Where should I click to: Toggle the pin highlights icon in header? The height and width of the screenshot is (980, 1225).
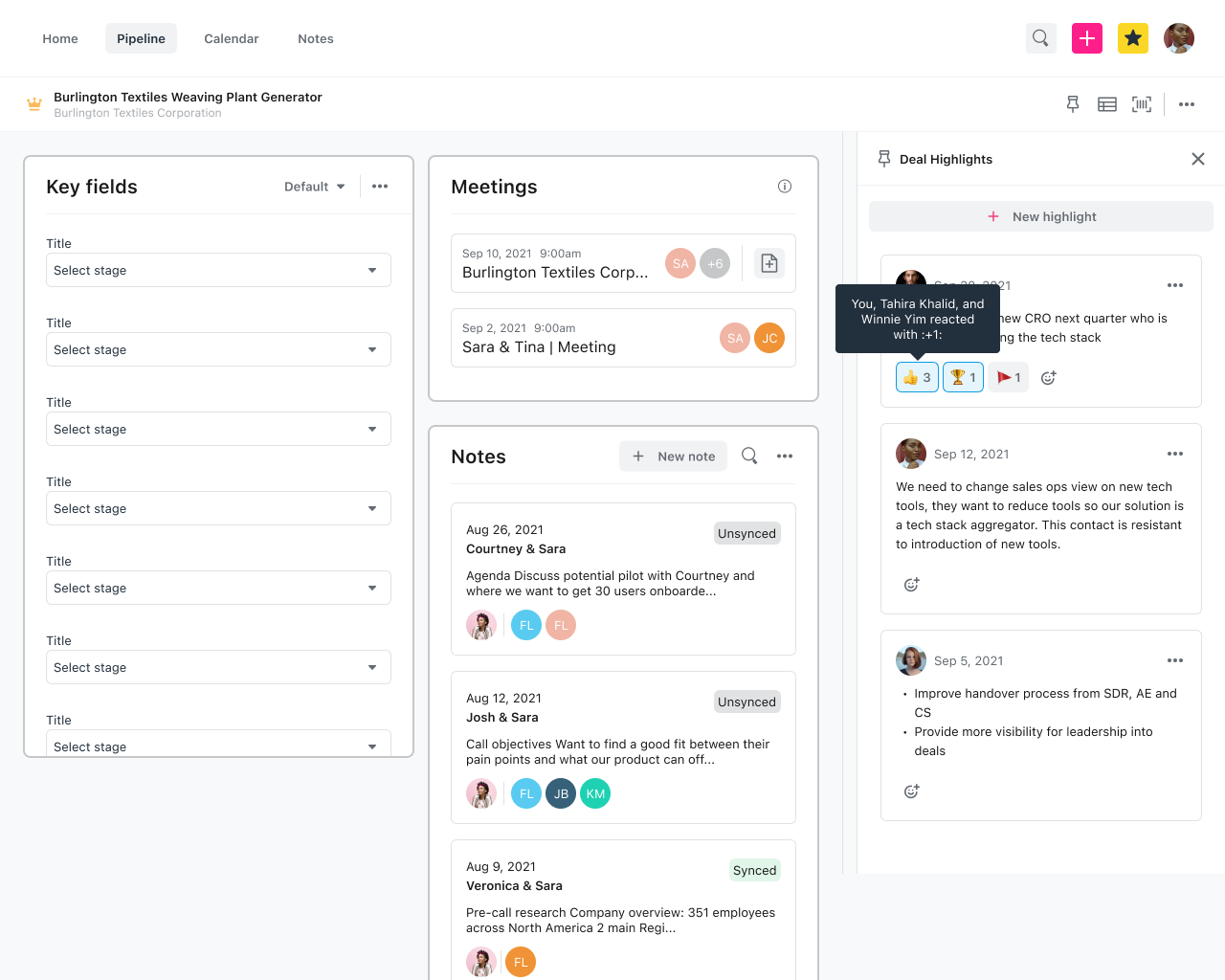[1073, 104]
